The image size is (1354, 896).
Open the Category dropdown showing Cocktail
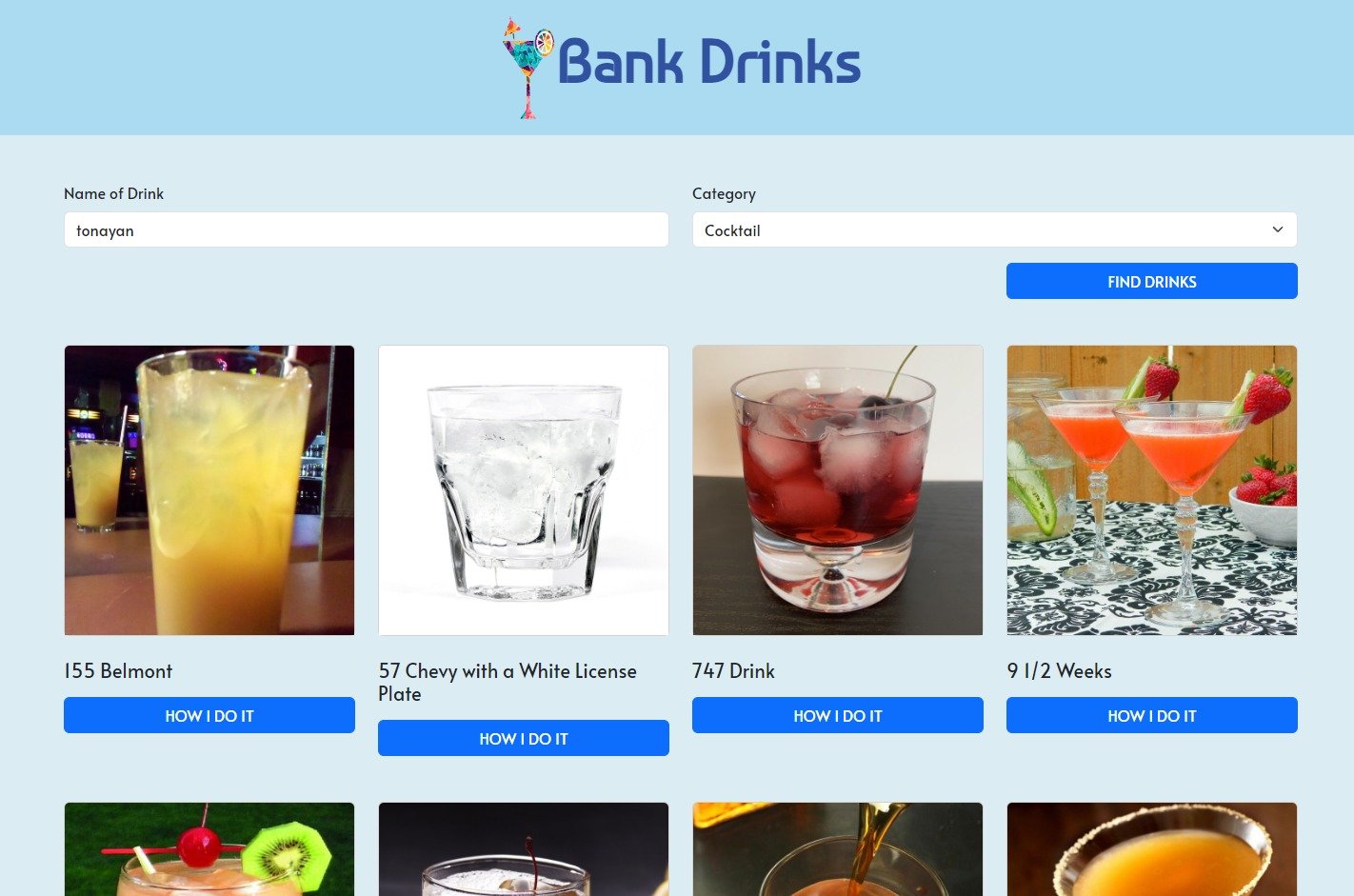(x=995, y=229)
